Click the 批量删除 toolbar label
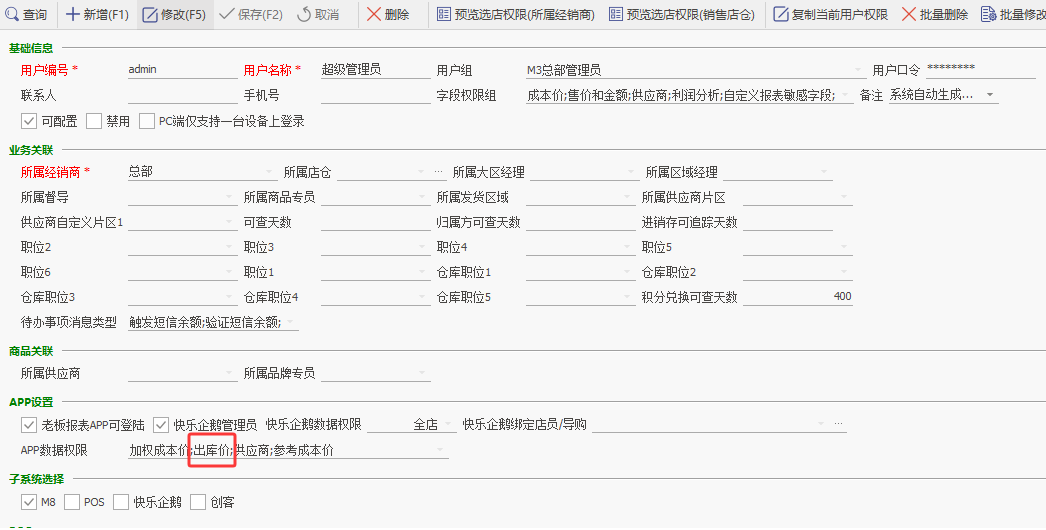Screen dimensions: 1046x530 click(x=944, y=15)
